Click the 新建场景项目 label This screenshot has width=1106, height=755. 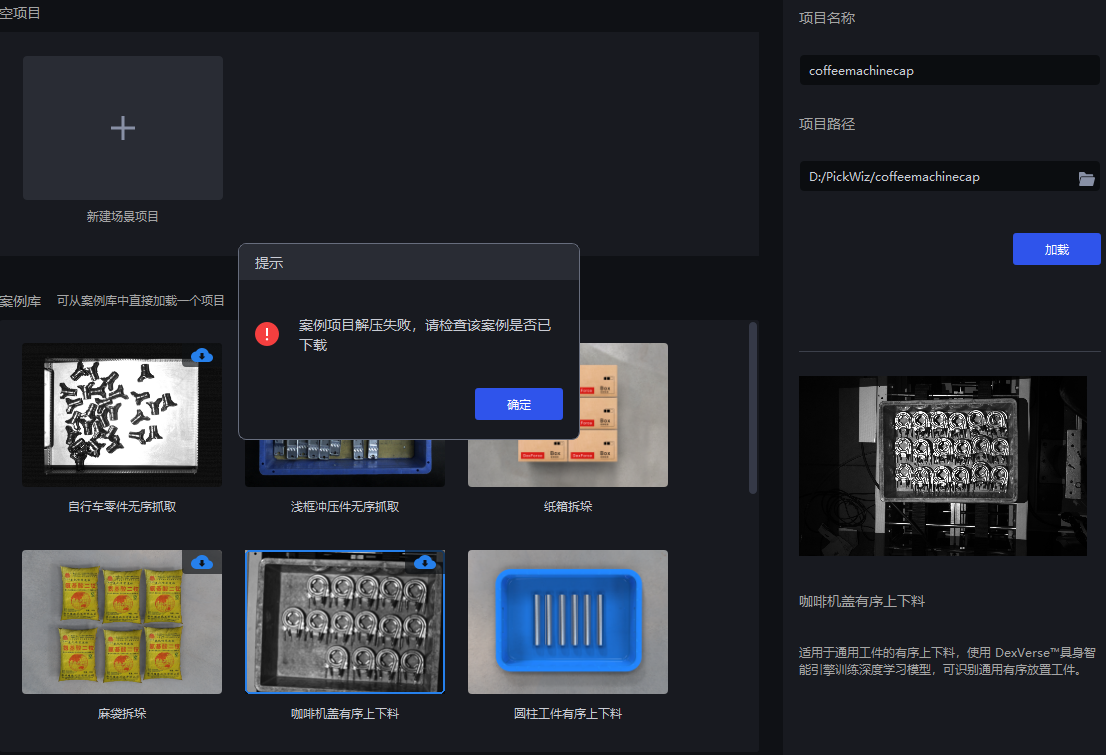tap(122, 215)
